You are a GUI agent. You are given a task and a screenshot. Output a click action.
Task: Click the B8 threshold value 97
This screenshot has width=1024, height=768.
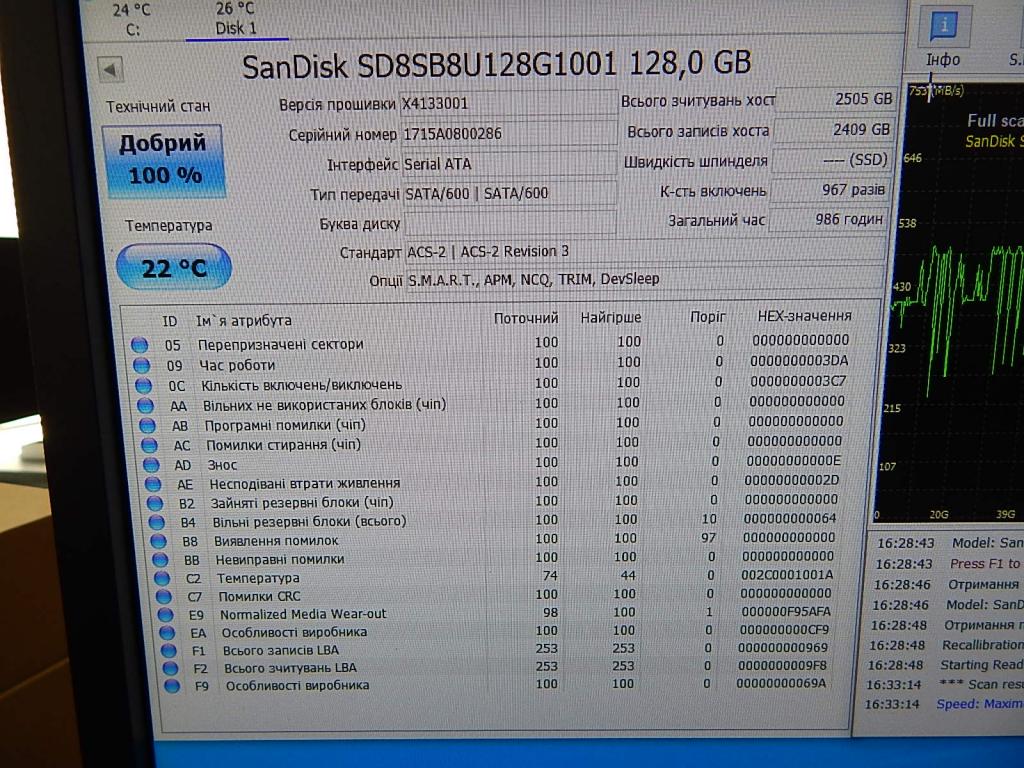tap(709, 537)
